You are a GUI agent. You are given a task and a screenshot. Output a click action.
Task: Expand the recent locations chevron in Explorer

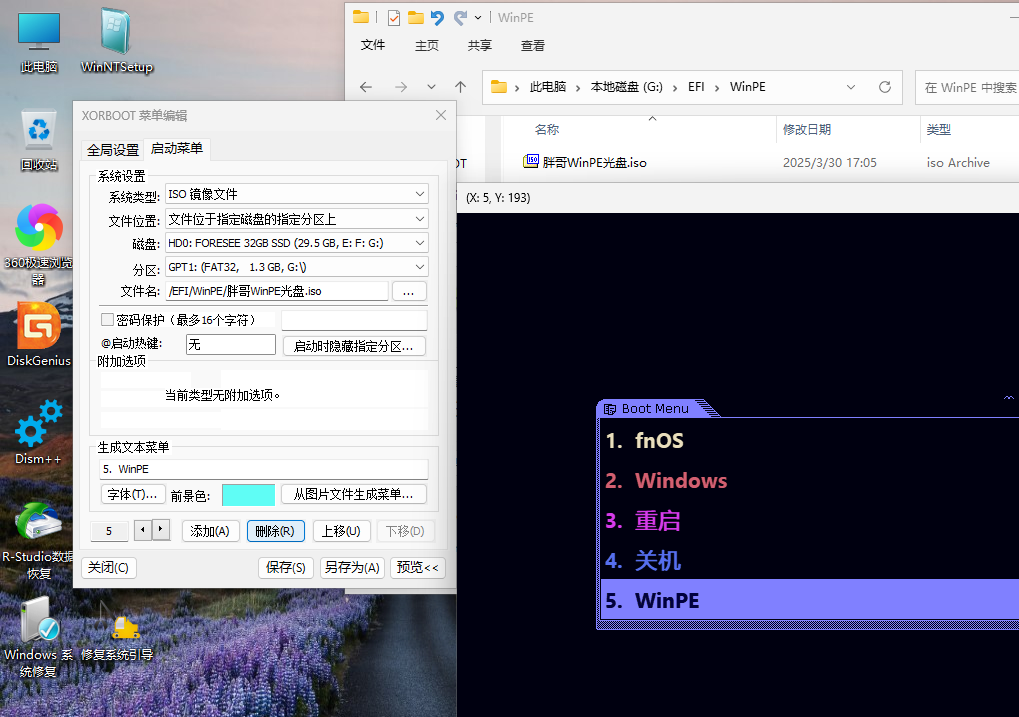431,87
